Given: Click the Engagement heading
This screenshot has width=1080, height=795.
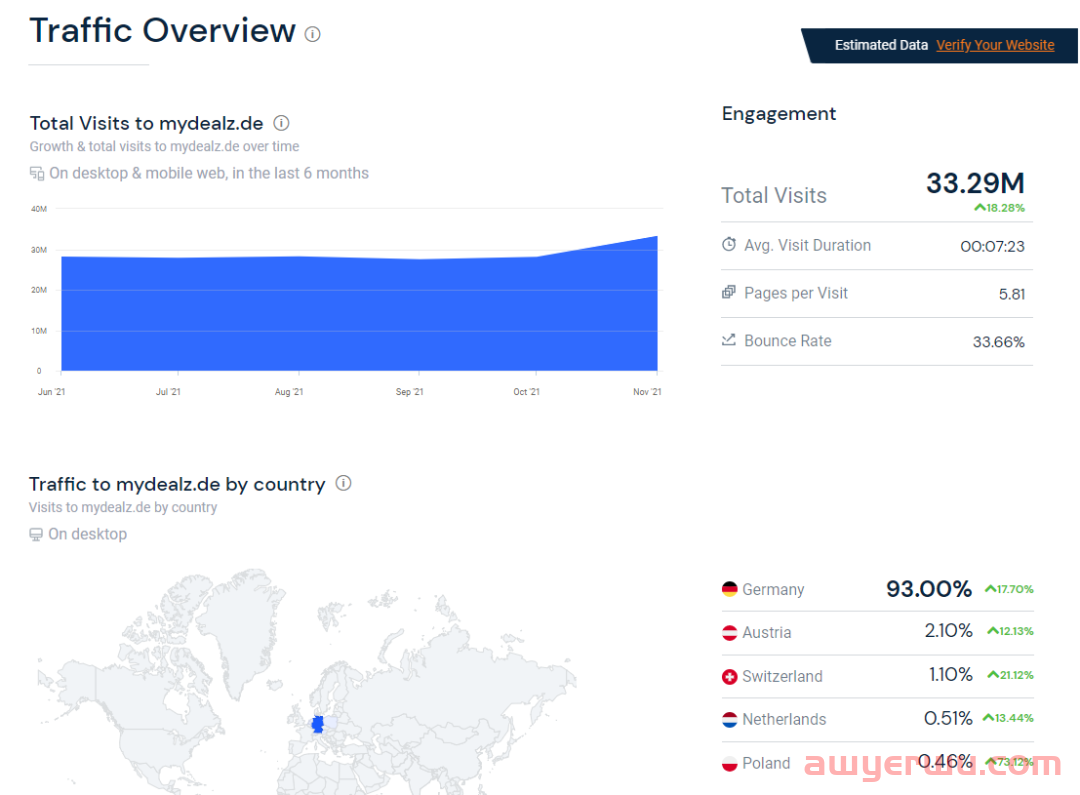Looking at the screenshot, I should (x=779, y=114).
